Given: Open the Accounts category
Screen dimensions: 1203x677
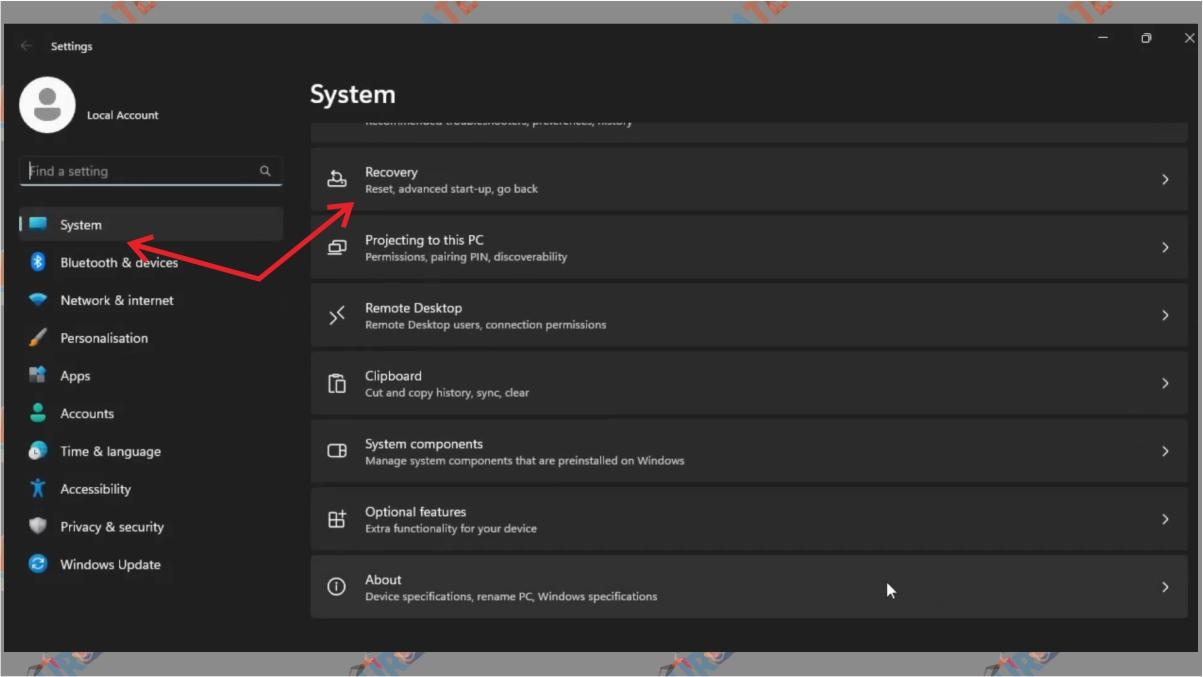Looking at the screenshot, I should [x=151, y=413].
